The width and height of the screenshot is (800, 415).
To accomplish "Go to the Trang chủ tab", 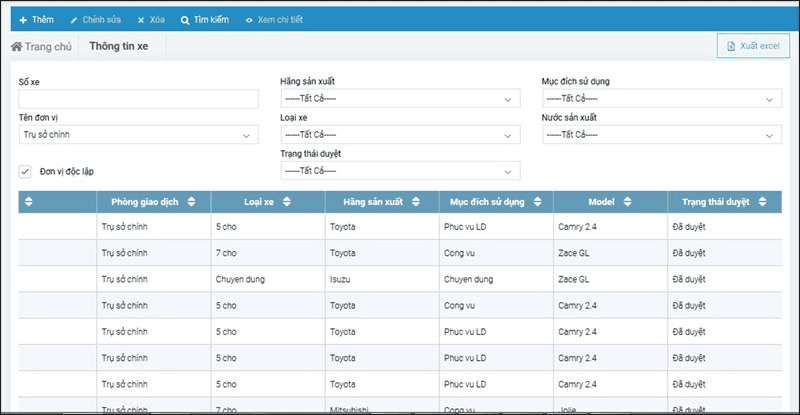I will point(42,46).
